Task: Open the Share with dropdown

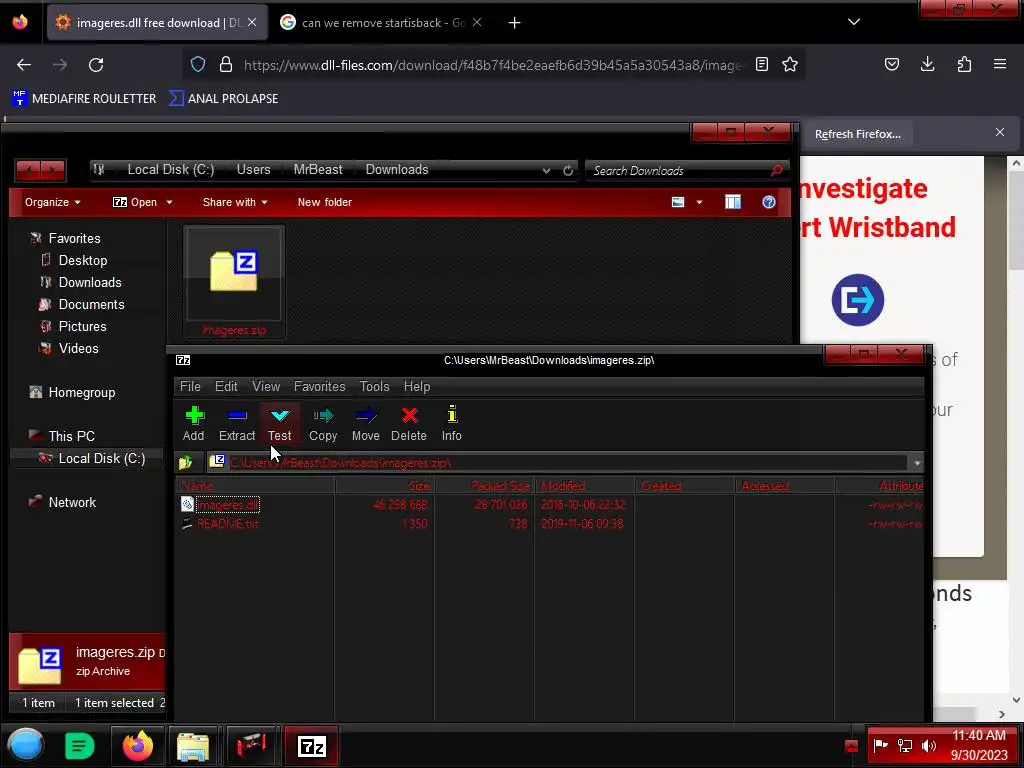Action: pyautogui.click(x=235, y=202)
